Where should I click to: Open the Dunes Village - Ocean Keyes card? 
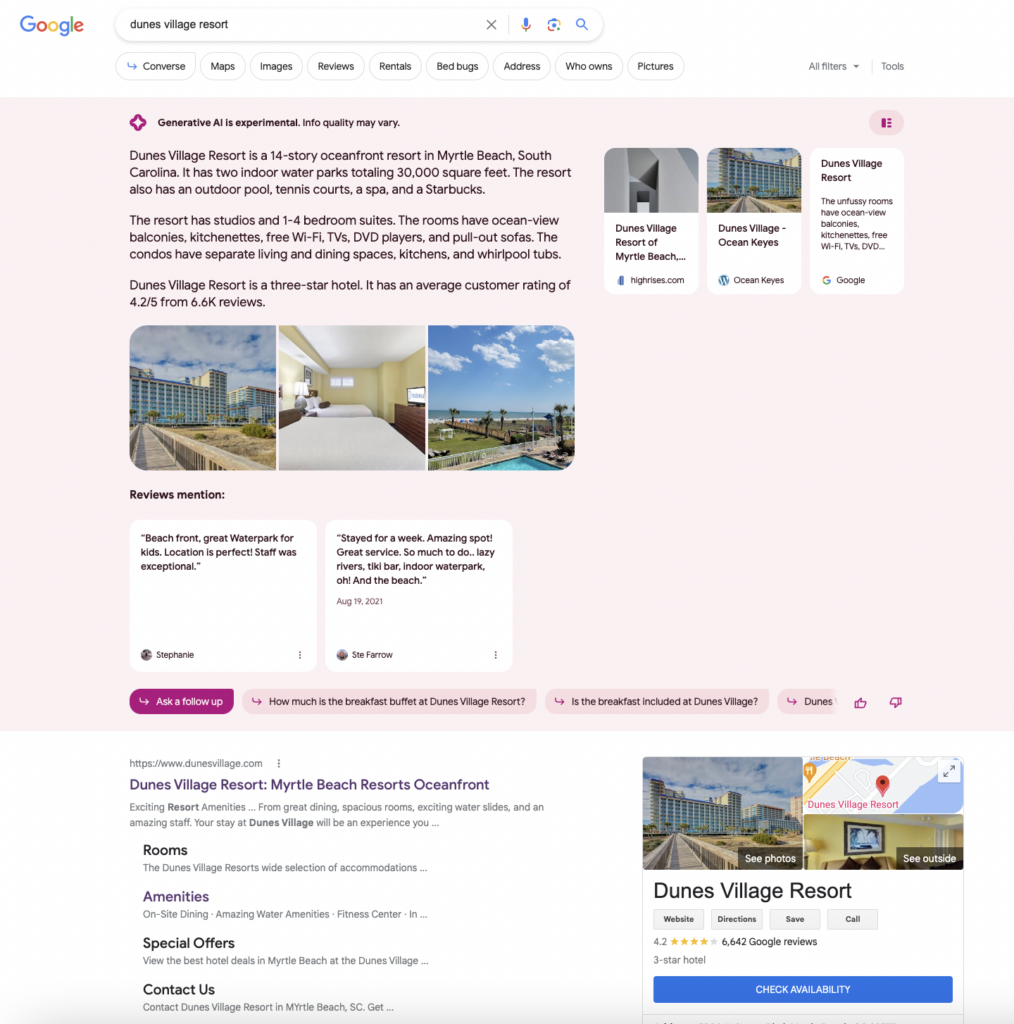pos(753,221)
